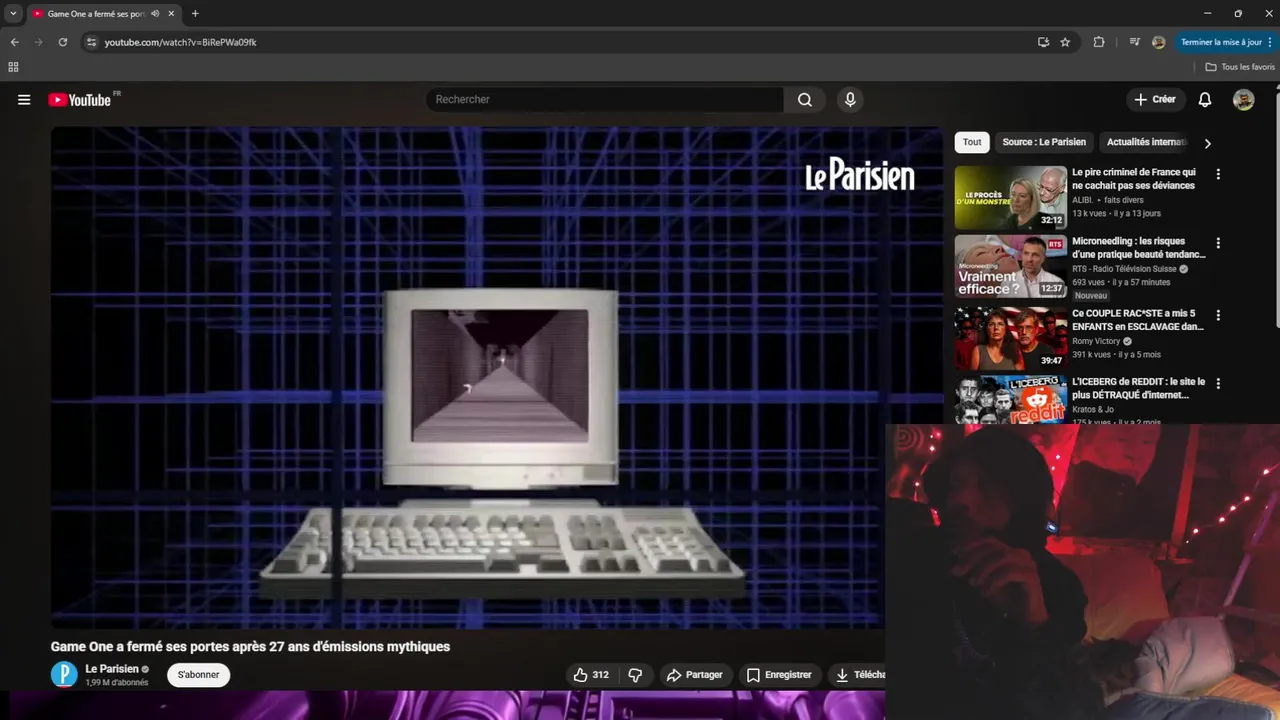The height and width of the screenshot is (720, 1280).
Task: Go forward in browser history
Action: [x=38, y=42]
